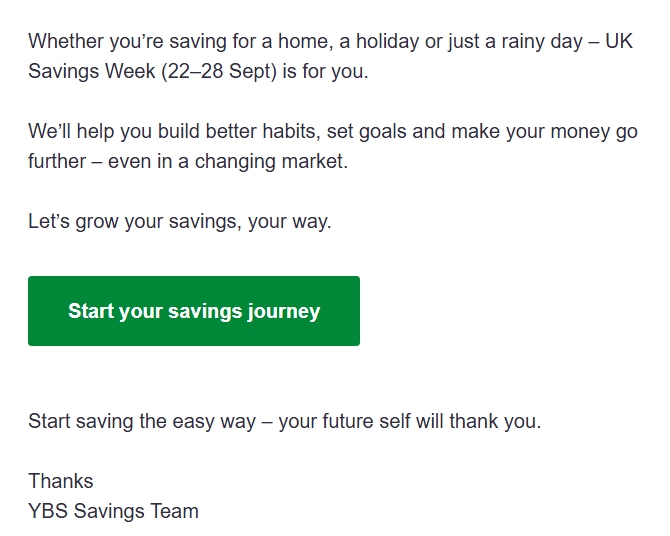The width and height of the screenshot is (670, 536).
Task: Click the 'YBS Savings Team' signature
Action: [113, 511]
